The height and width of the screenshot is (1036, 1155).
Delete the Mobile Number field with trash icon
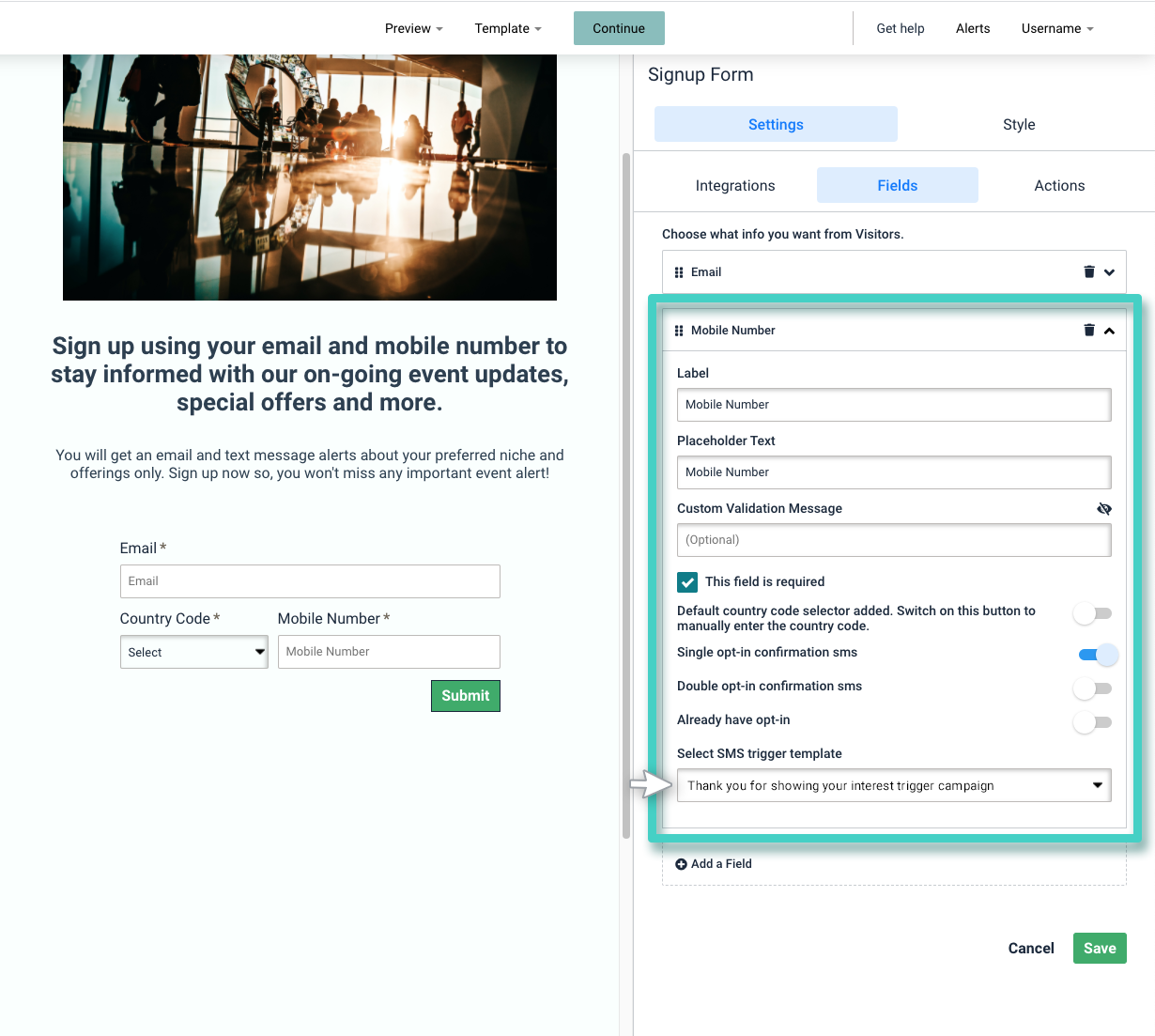tap(1089, 330)
